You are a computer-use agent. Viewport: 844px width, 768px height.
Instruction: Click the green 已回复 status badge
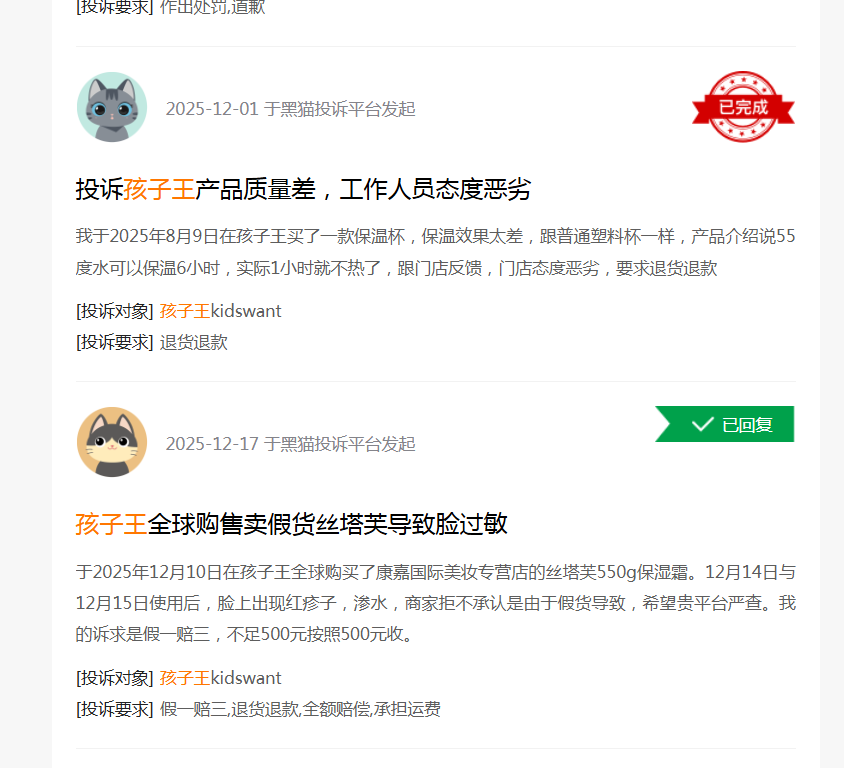coord(725,424)
